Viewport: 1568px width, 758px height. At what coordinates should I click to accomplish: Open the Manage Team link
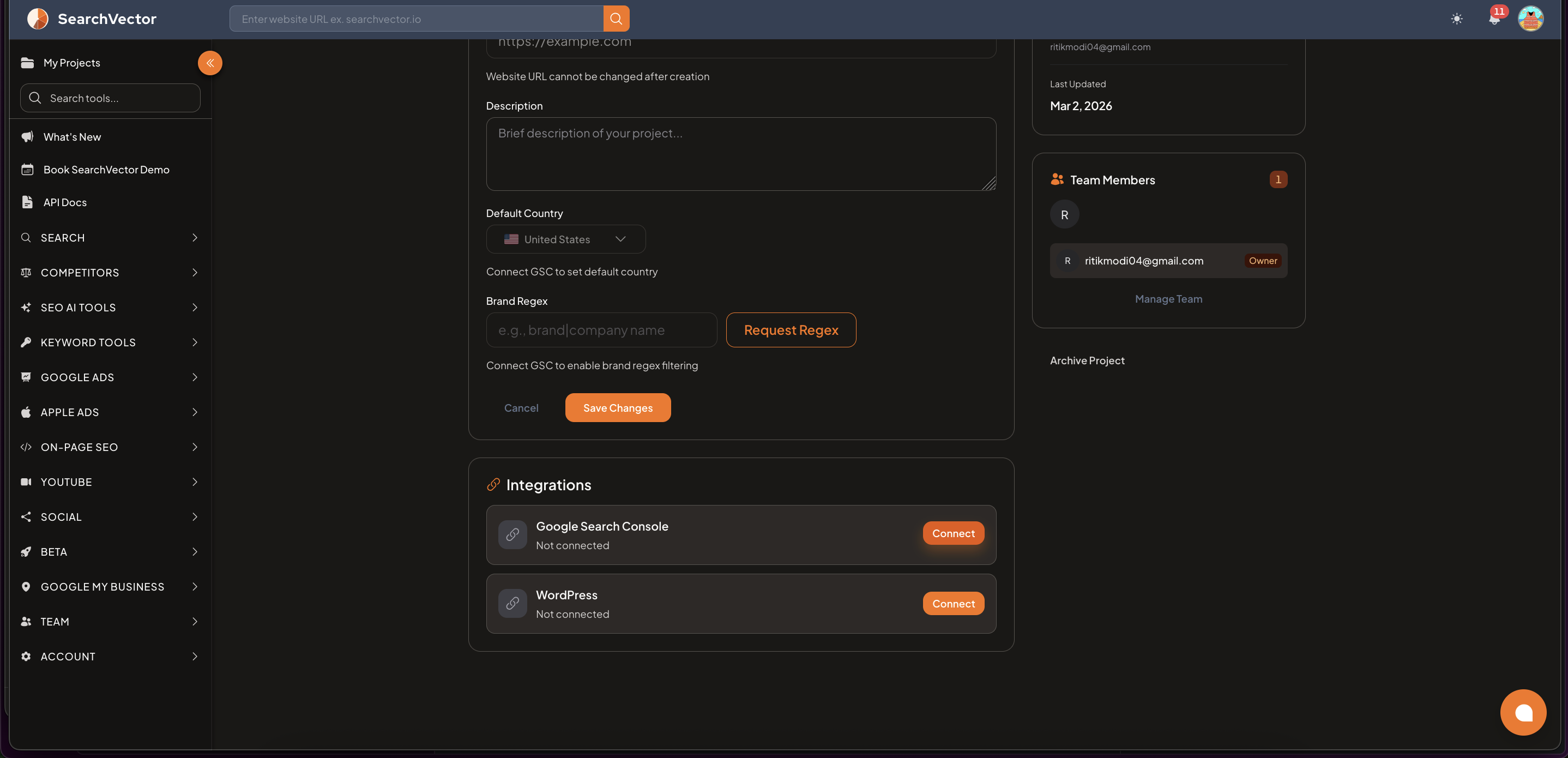coord(1168,299)
